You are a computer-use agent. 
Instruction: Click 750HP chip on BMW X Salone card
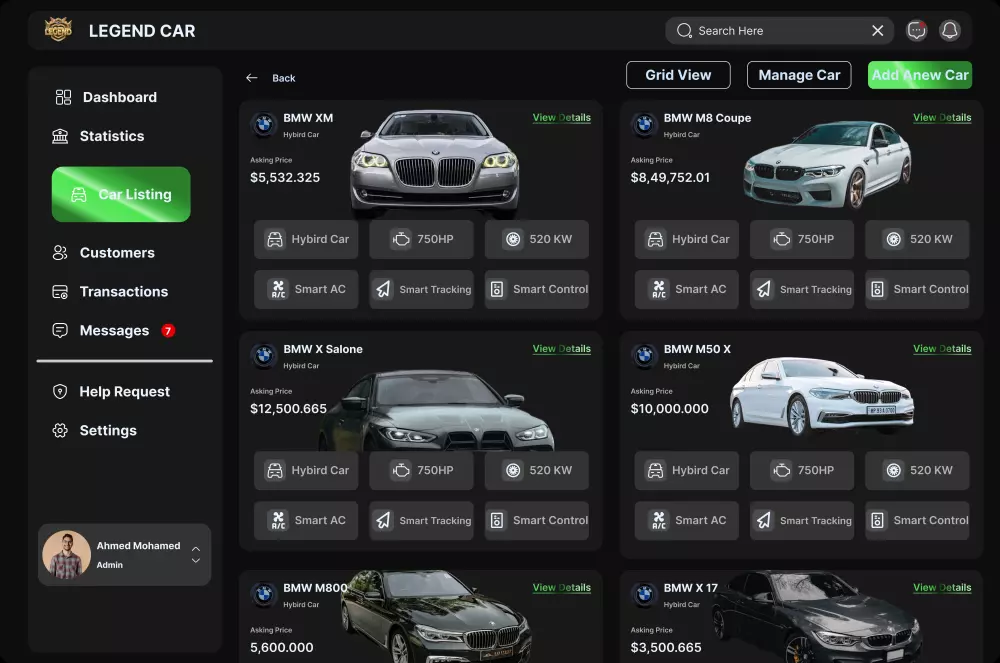tap(422, 470)
